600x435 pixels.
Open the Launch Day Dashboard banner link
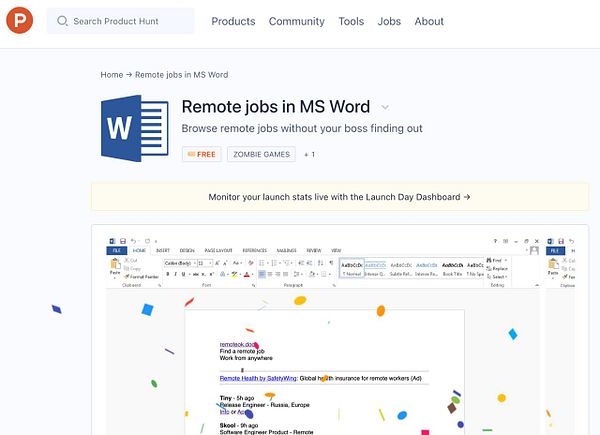pos(339,197)
